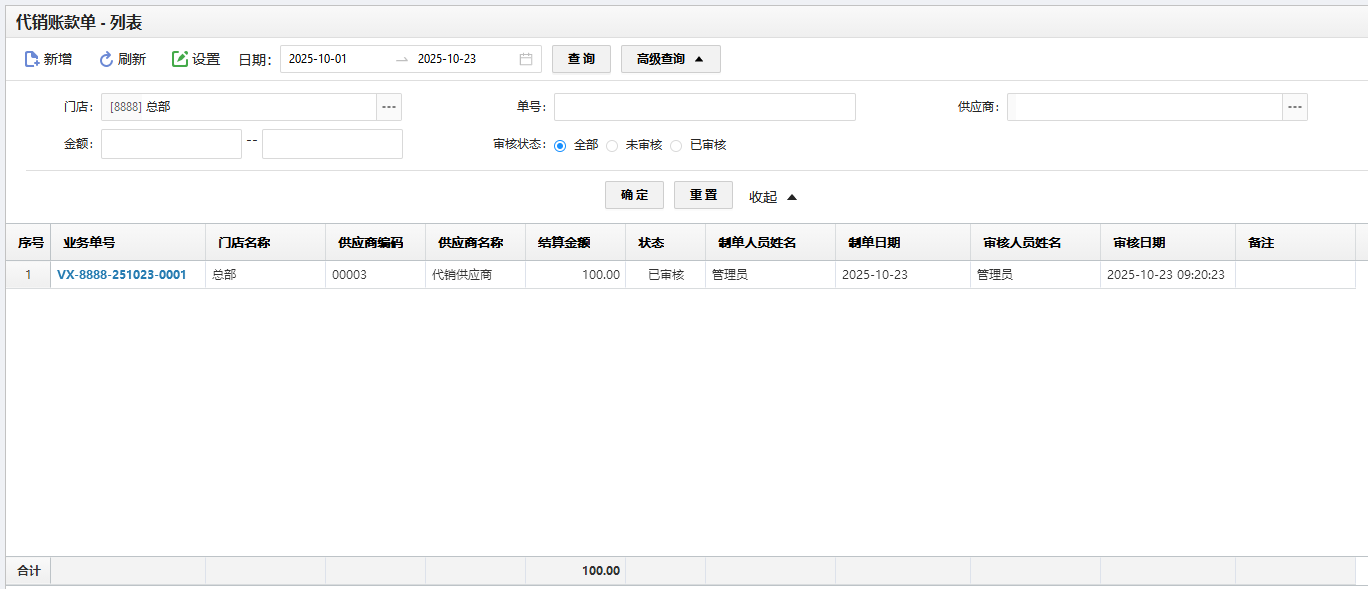
Task: Open order link VX-8888-251023-0001
Action: coord(122,275)
